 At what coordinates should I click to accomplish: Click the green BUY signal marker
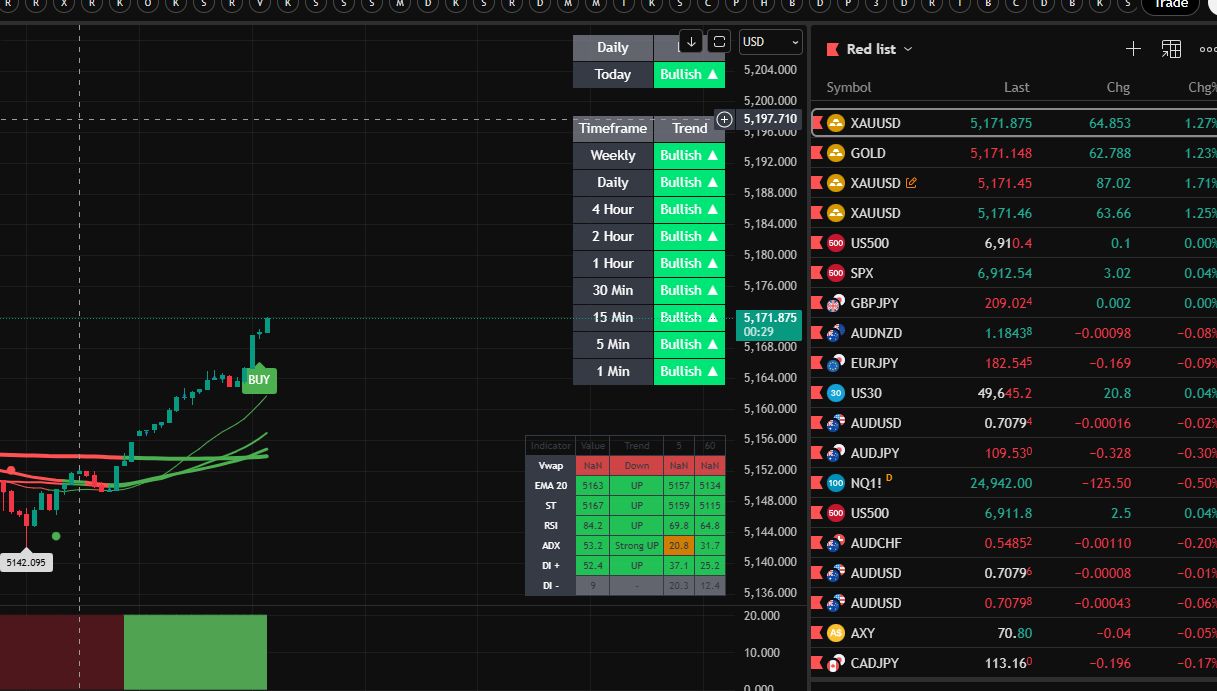pos(258,380)
